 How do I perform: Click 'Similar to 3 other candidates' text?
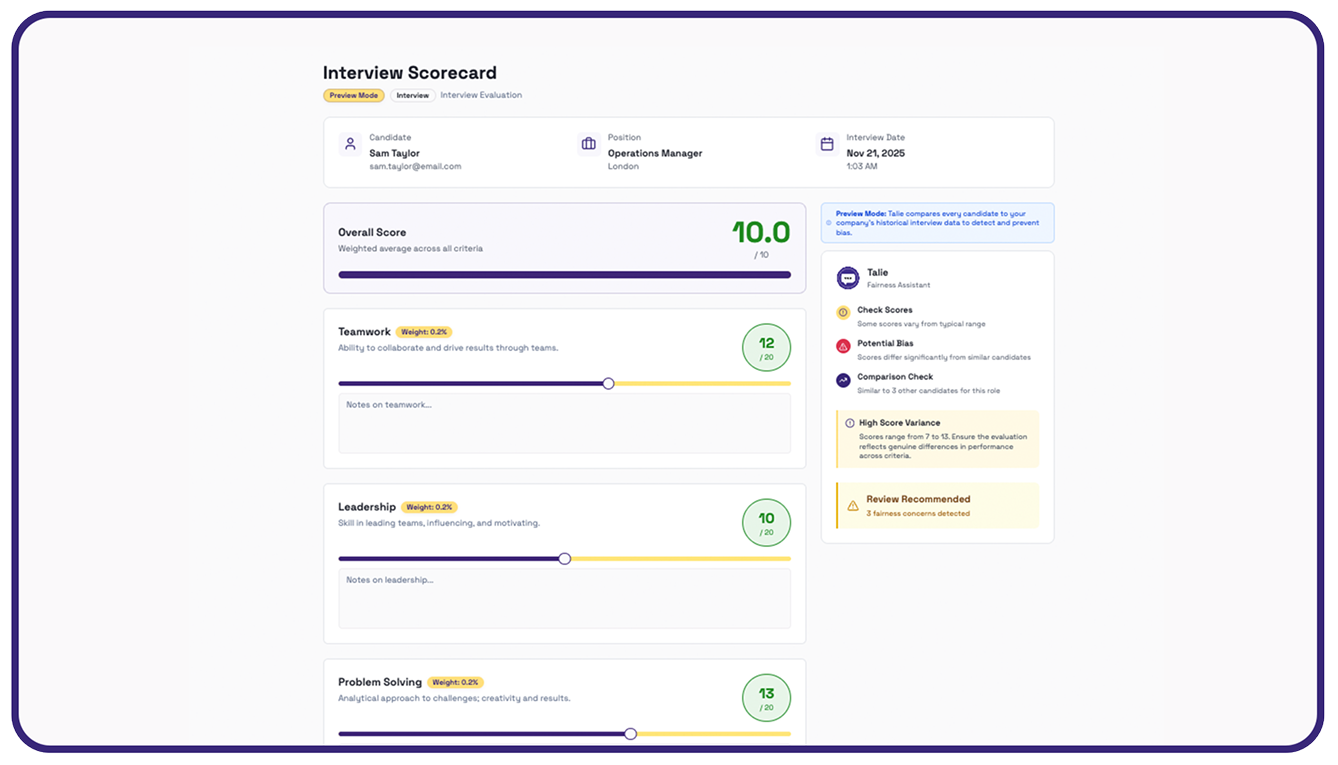pos(928,391)
